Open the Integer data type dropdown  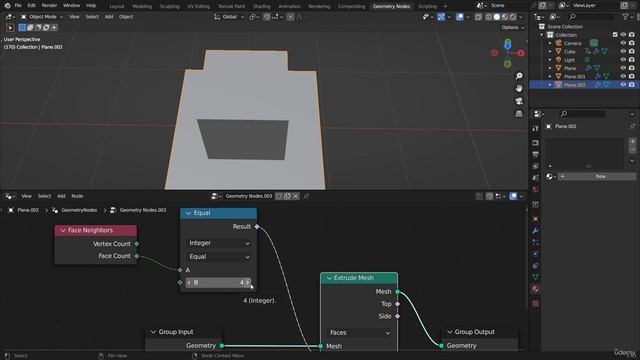point(218,243)
